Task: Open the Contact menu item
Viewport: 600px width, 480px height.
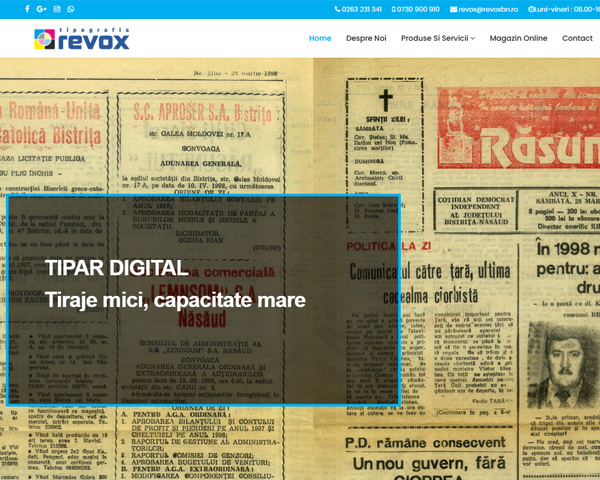Action: coord(577,38)
